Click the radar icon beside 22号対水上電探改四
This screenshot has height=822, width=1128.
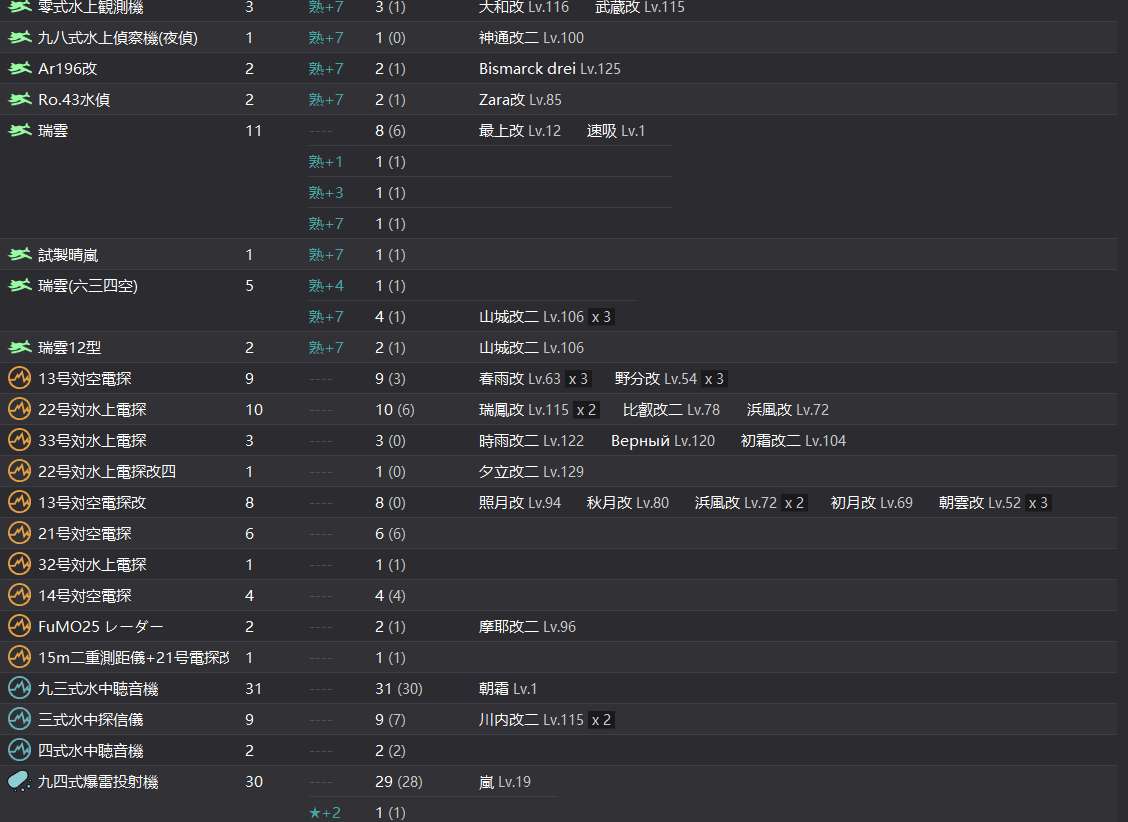click(19, 471)
